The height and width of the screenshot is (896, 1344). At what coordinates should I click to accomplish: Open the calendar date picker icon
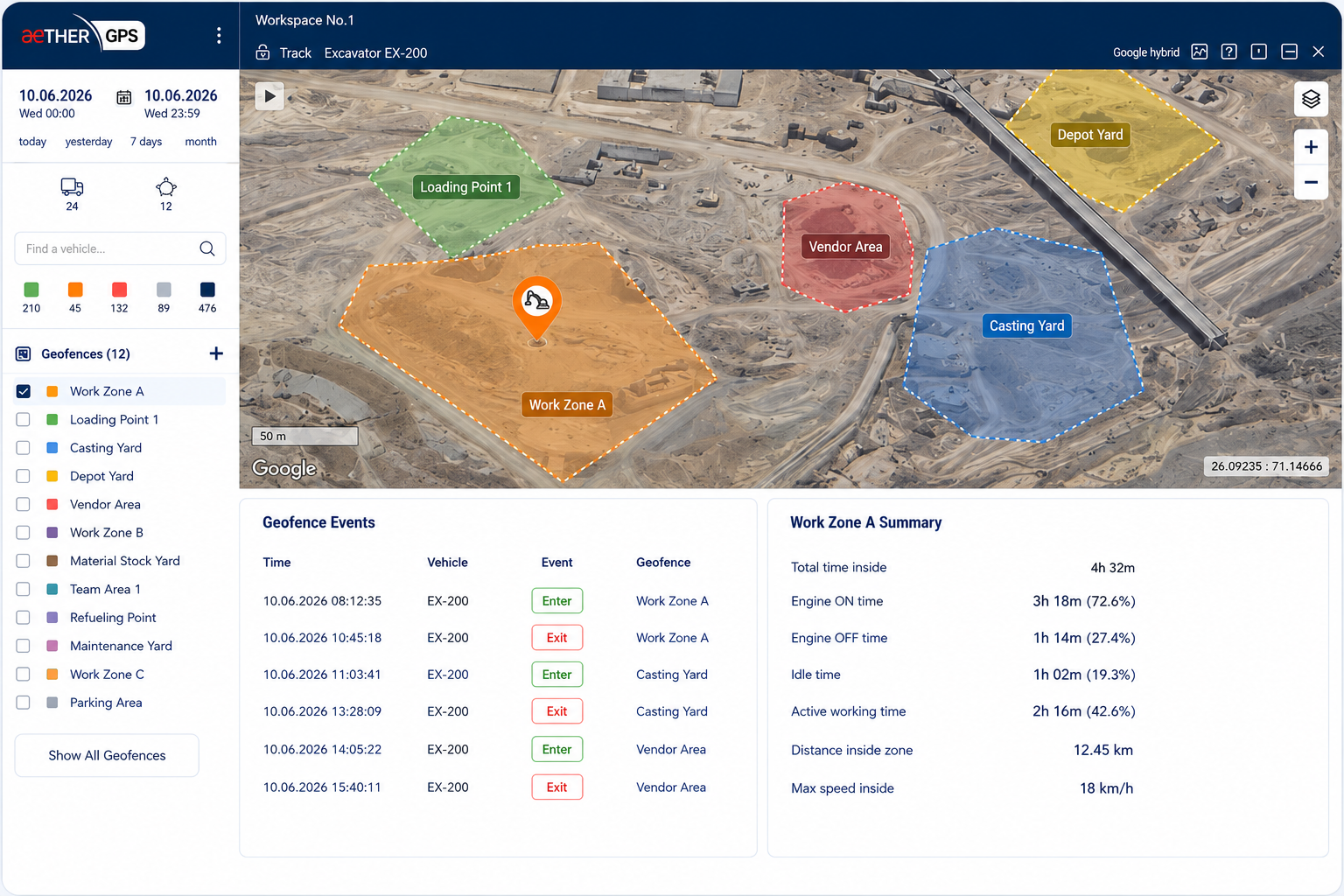click(x=124, y=97)
